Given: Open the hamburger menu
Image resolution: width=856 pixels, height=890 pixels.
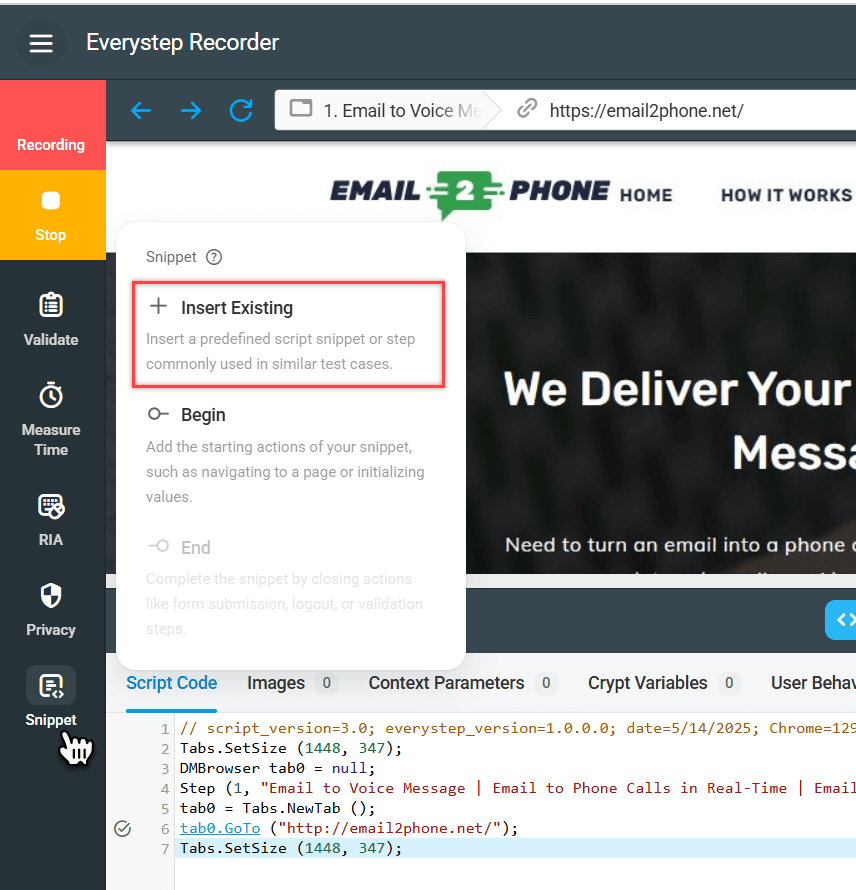Looking at the screenshot, I should (41, 43).
